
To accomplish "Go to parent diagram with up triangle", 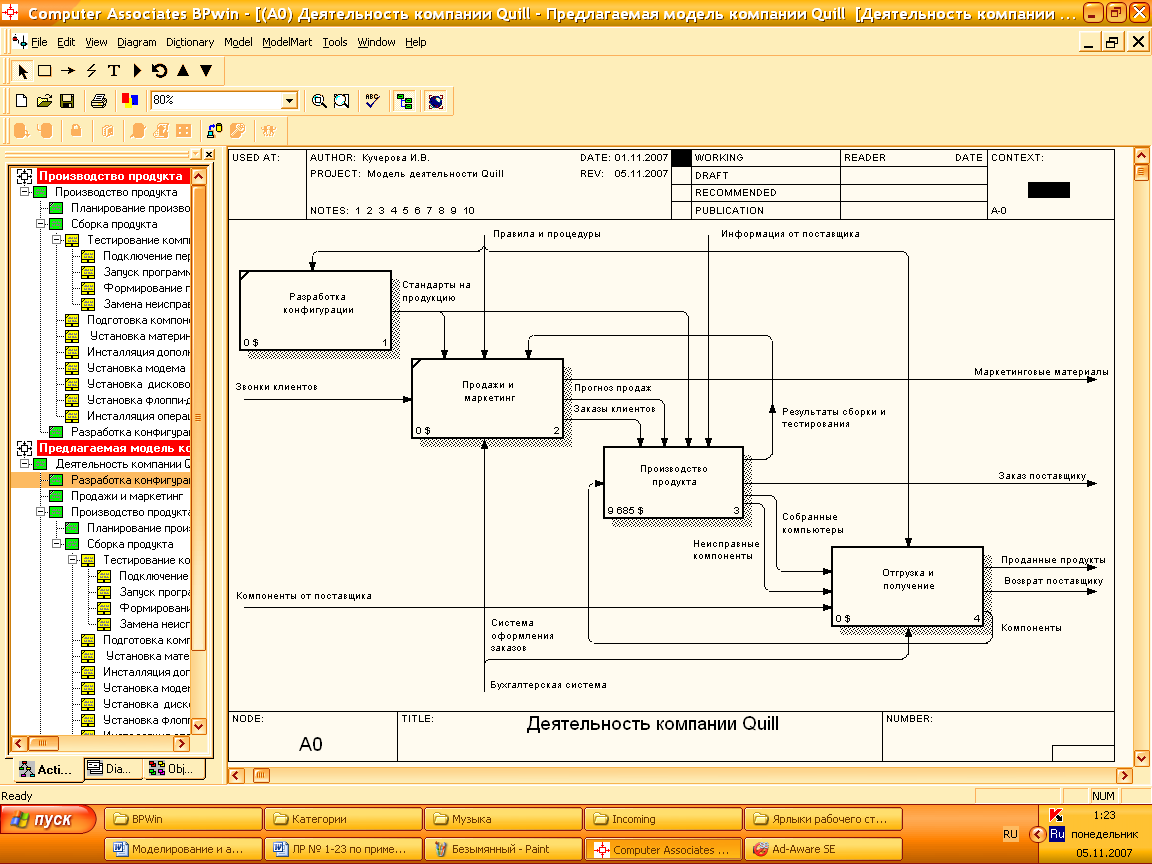I will [183, 71].
